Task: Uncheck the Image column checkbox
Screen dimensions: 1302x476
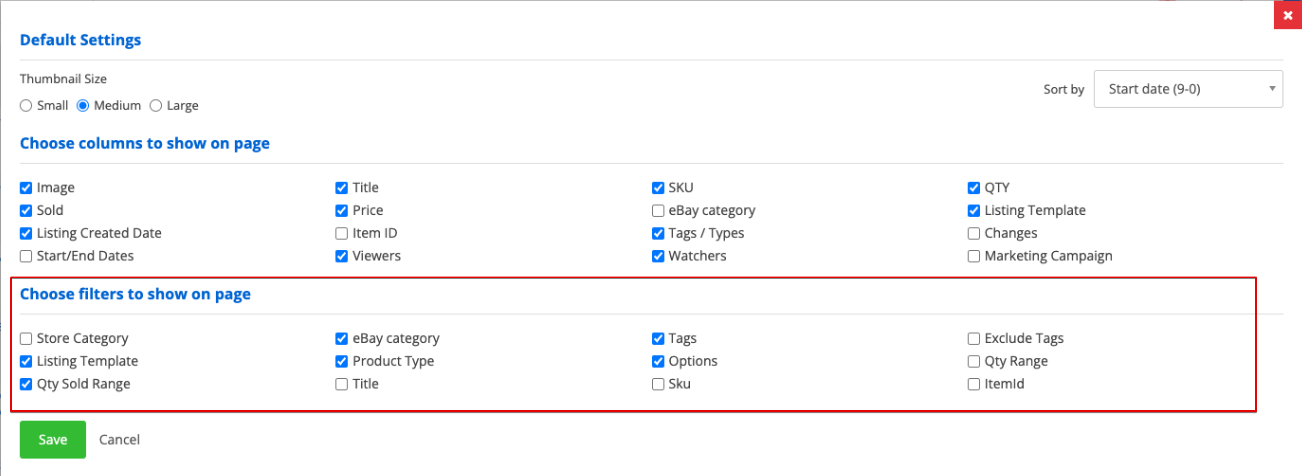Action: (26, 188)
